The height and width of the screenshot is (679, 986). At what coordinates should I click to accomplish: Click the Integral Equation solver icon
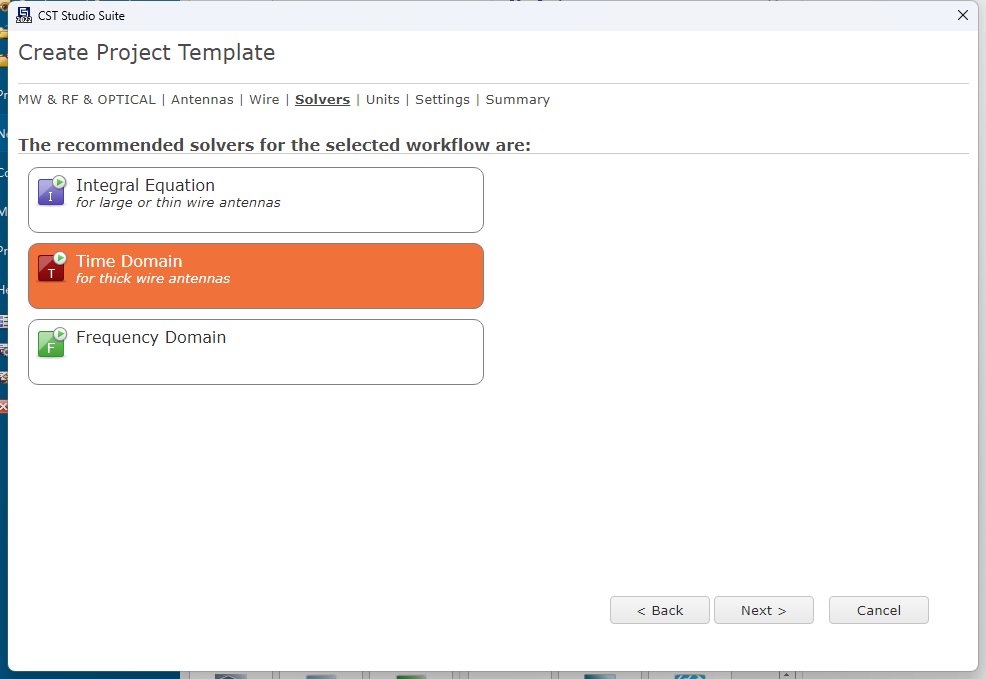click(x=52, y=190)
